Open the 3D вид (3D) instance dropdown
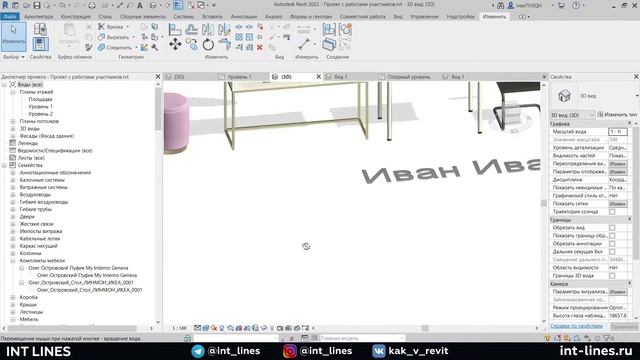 tap(572, 115)
